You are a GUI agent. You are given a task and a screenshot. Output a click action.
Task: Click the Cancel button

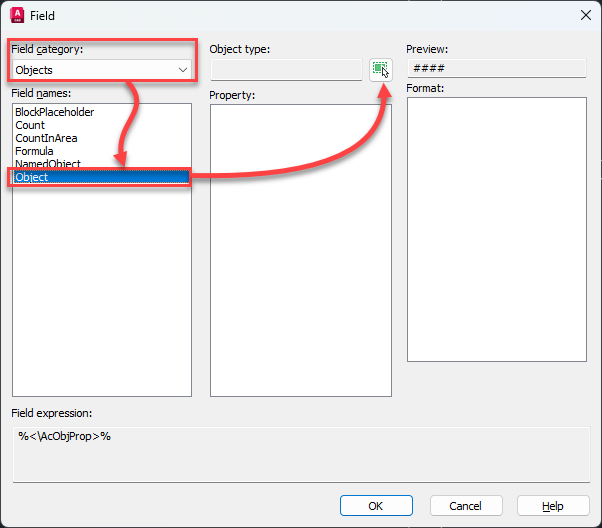coord(466,506)
